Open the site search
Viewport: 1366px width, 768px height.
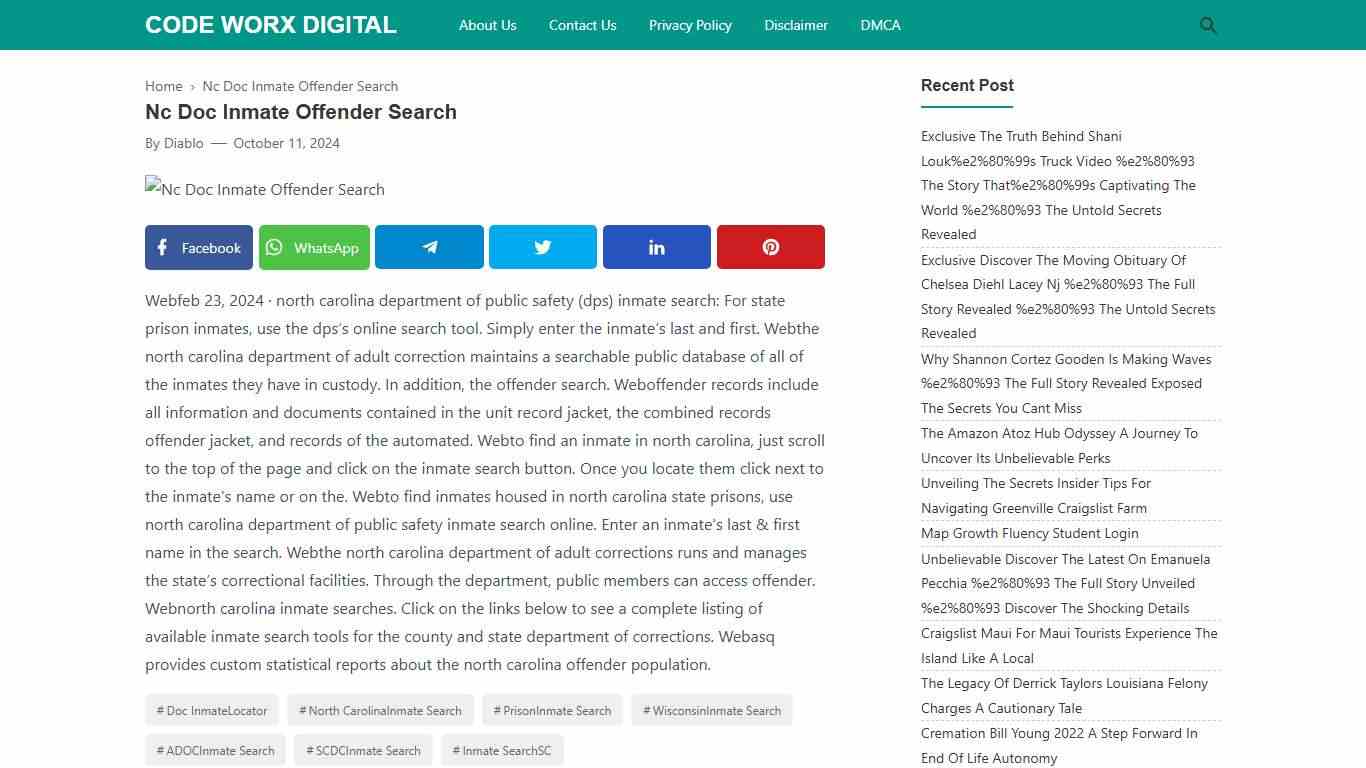[1207, 25]
